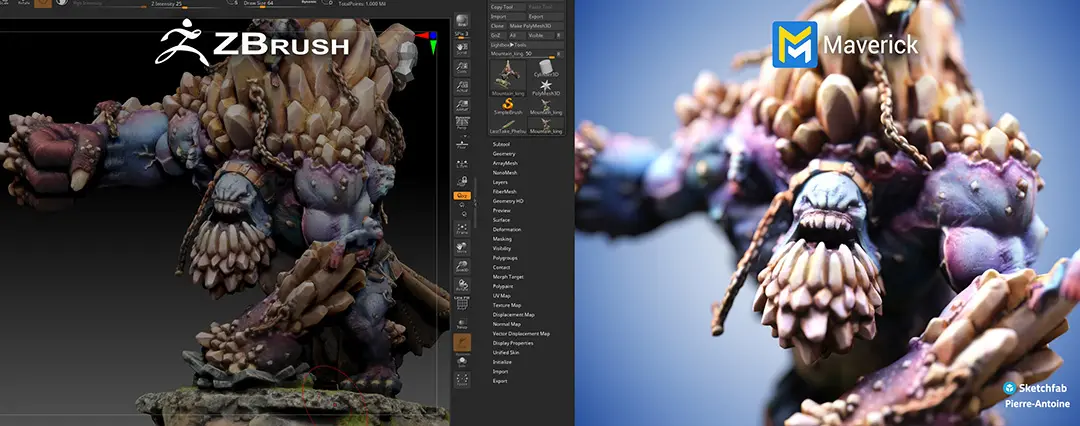Select the Move view icon

pos(462,248)
